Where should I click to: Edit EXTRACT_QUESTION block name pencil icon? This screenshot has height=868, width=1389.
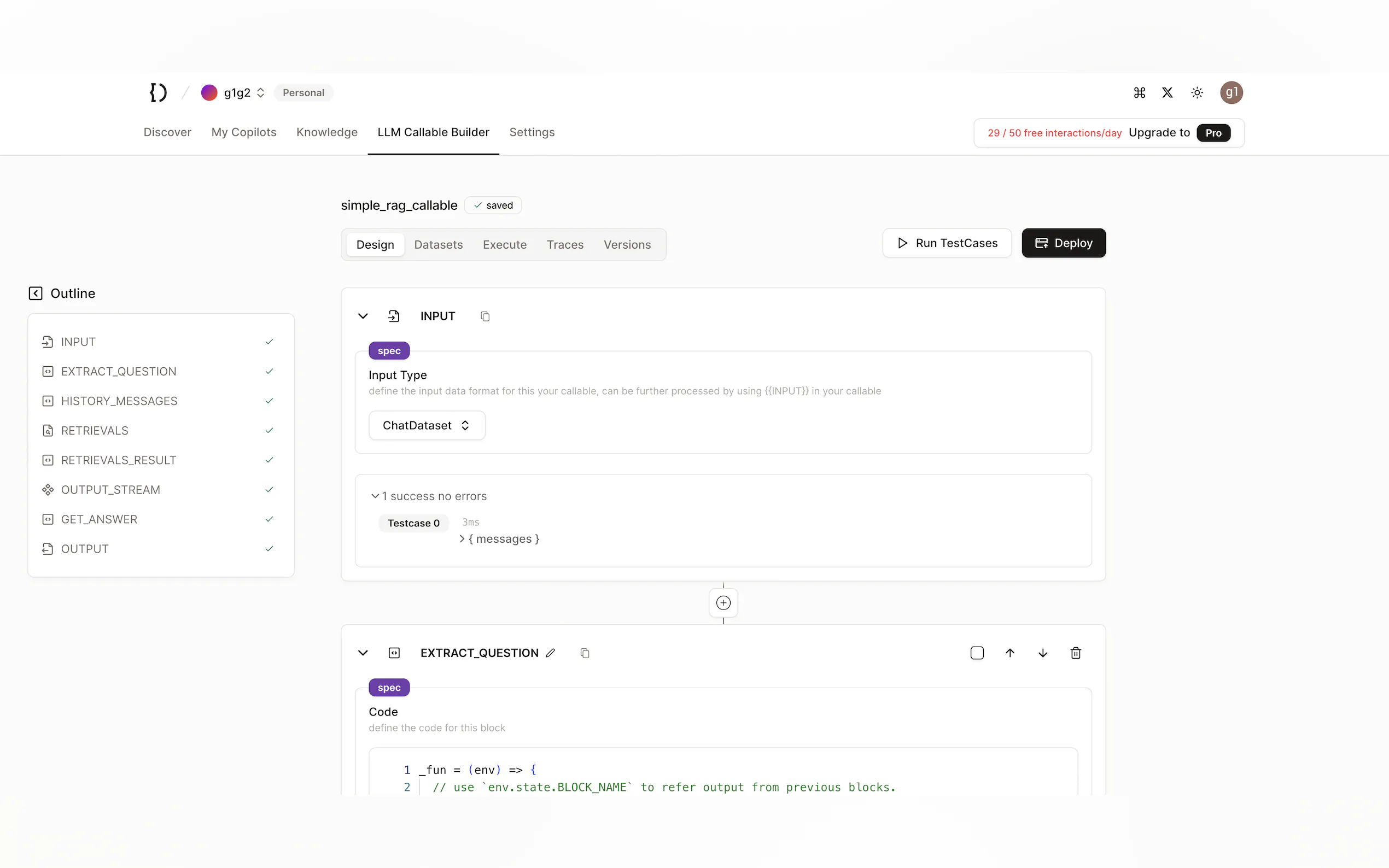click(x=550, y=653)
